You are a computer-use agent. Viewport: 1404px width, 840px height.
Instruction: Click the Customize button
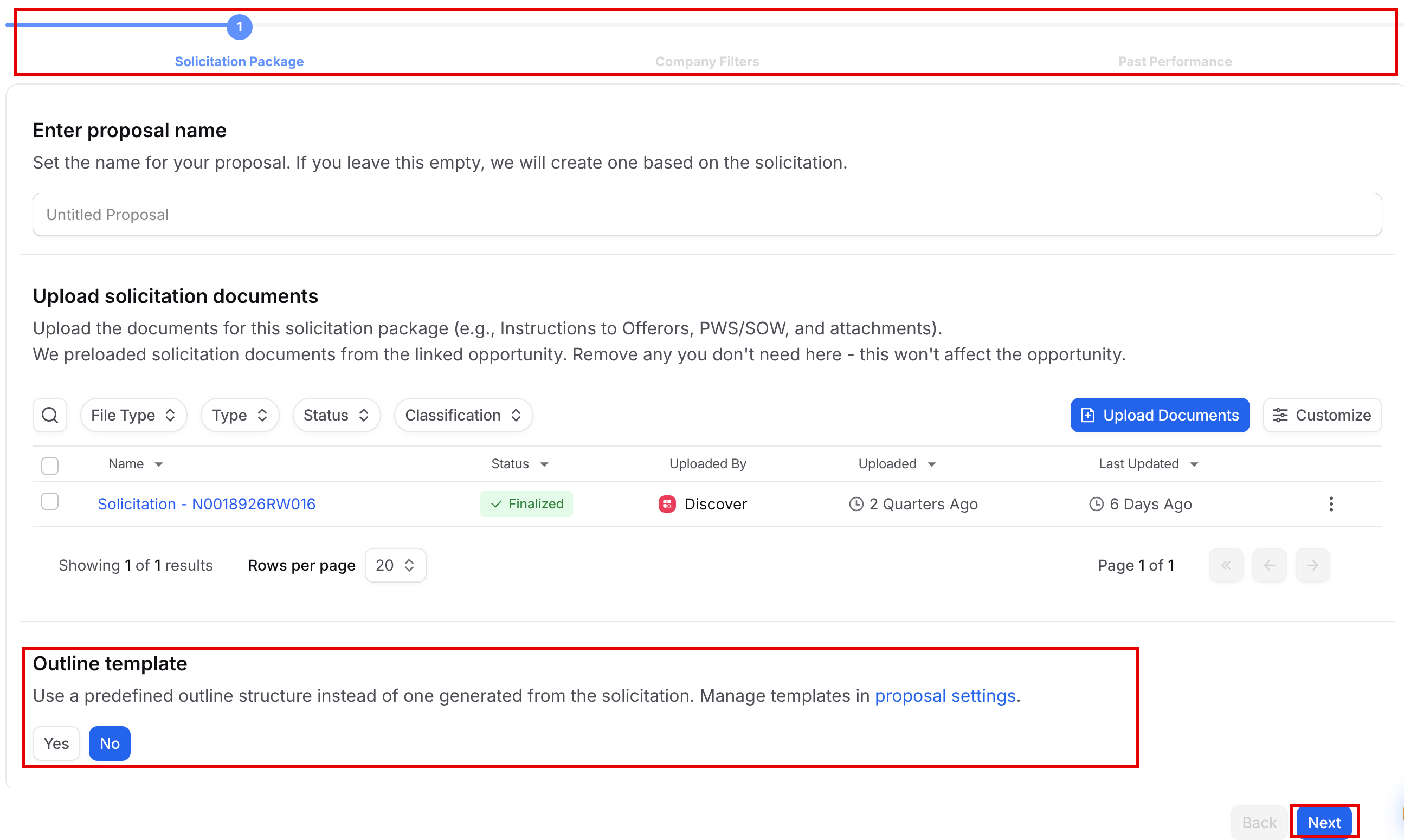(x=1323, y=415)
